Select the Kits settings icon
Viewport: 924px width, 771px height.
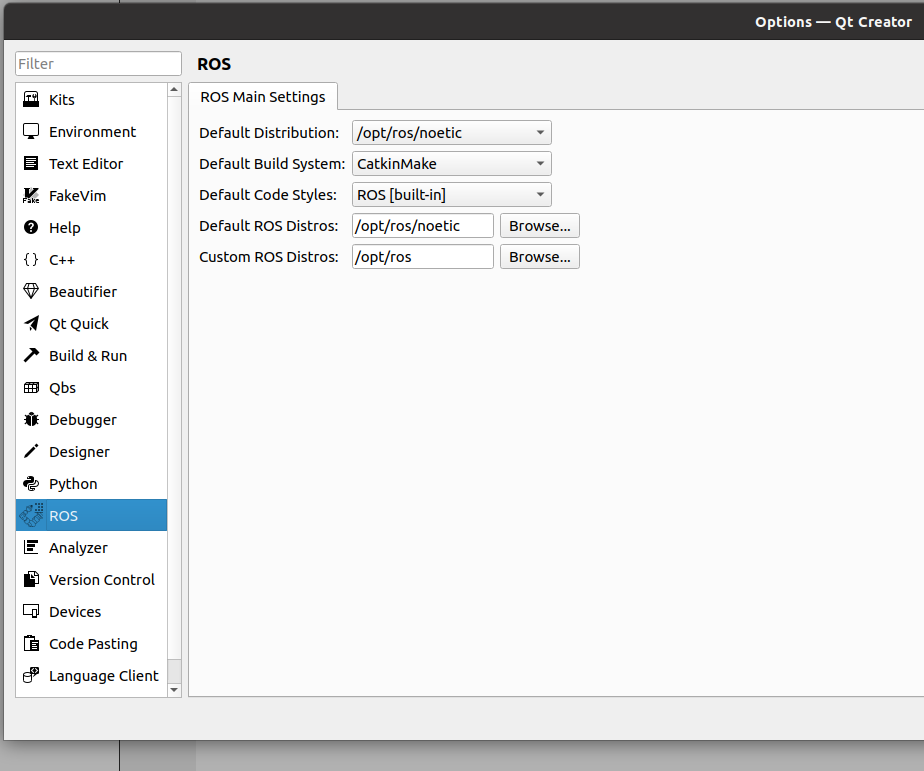[31, 99]
